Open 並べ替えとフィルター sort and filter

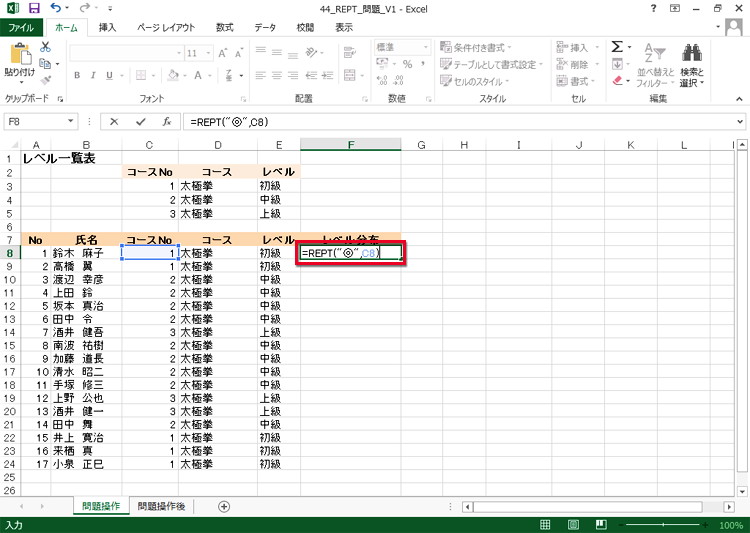pos(655,65)
